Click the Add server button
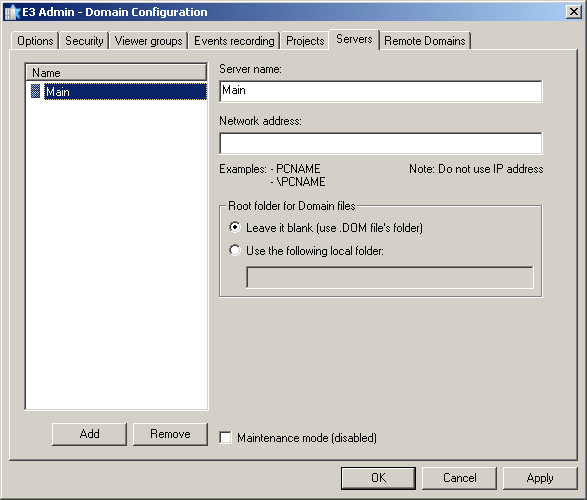This screenshot has width=587, height=500. click(x=89, y=434)
